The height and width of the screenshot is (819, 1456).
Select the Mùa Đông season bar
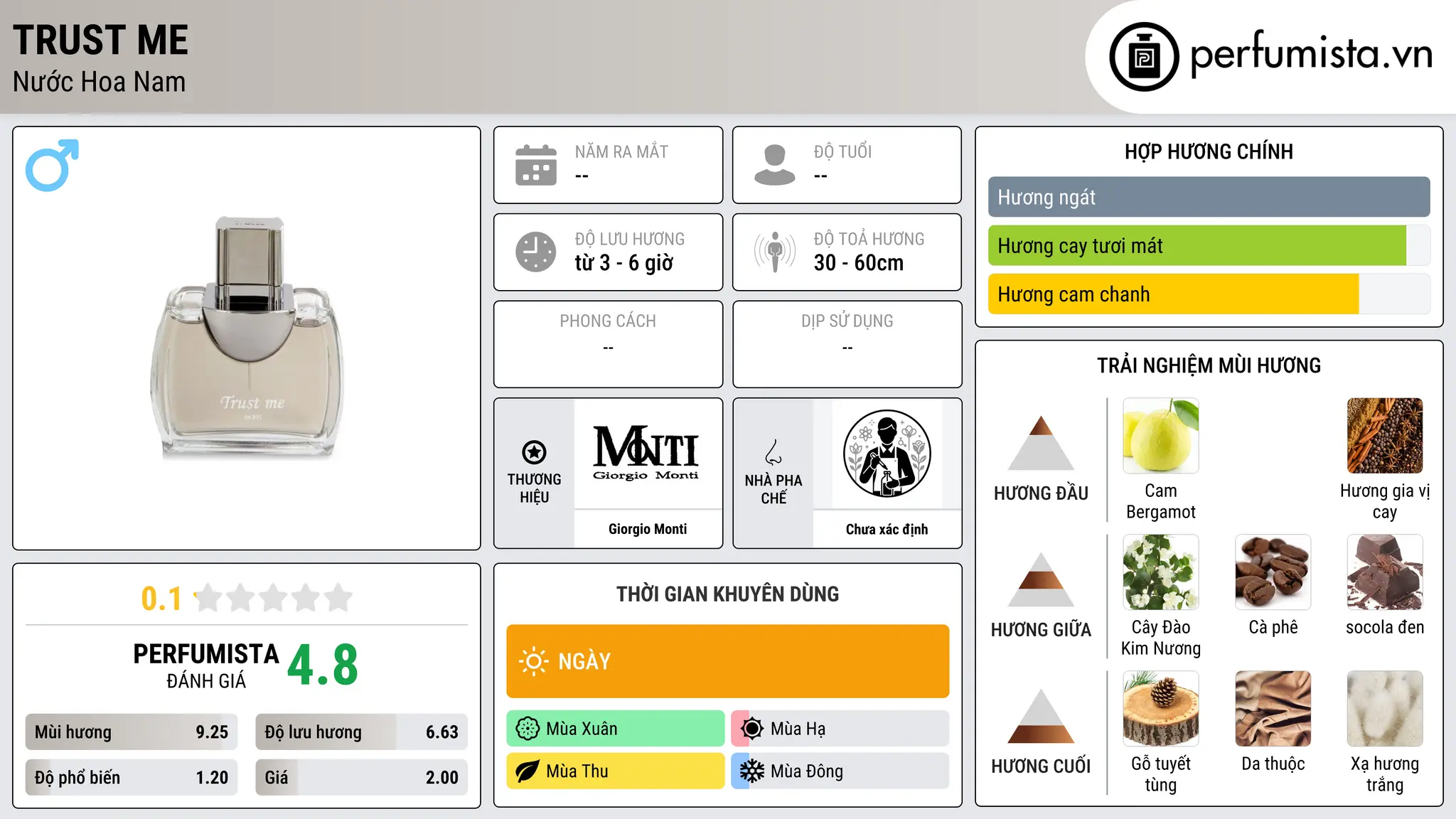coord(840,771)
